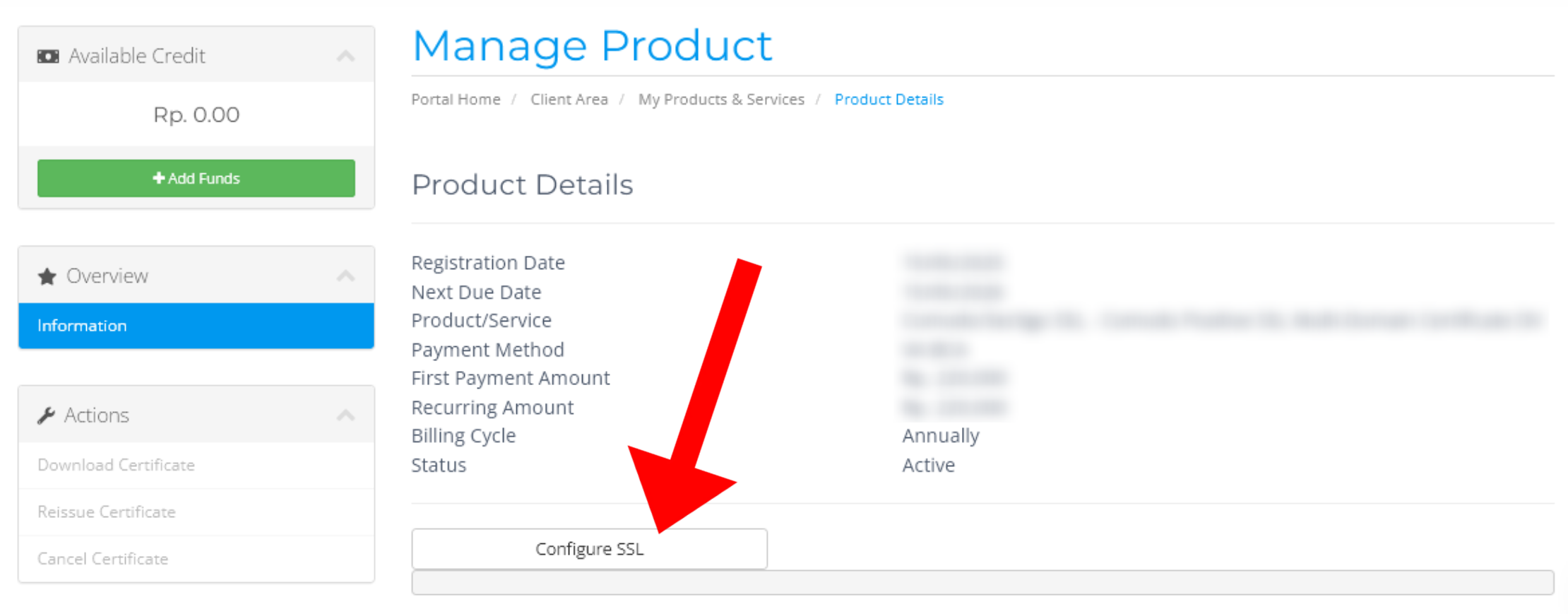Choose Reissue Certificate from Actions

(107, 512)
